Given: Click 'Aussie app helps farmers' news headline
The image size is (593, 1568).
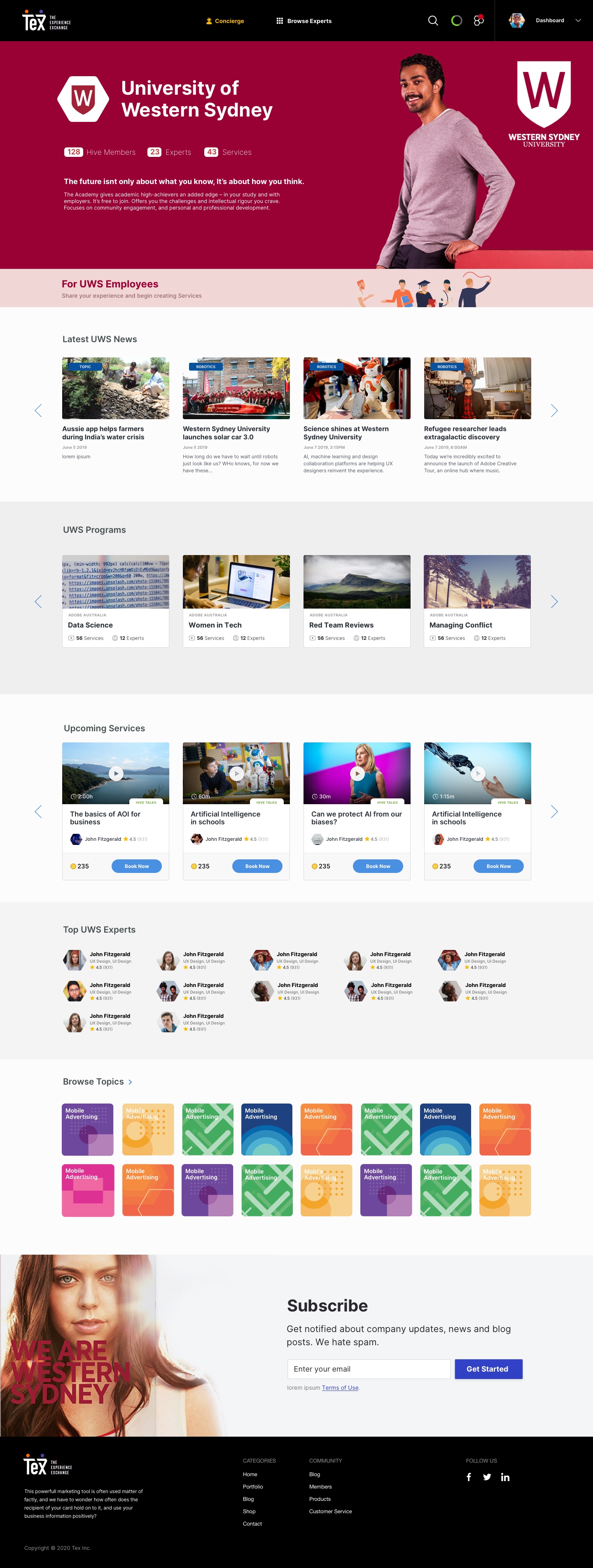Looking at the screenshot, I should click(x=103, y=433).
